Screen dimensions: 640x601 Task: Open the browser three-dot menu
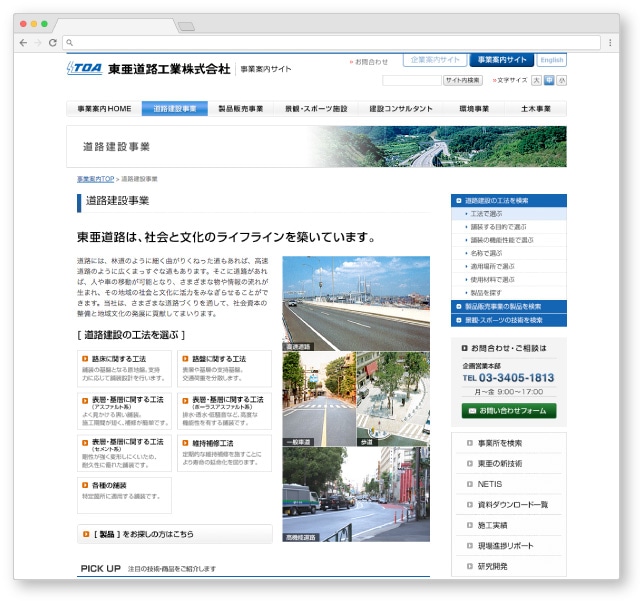pyautogui.click(x=610, y=43)
